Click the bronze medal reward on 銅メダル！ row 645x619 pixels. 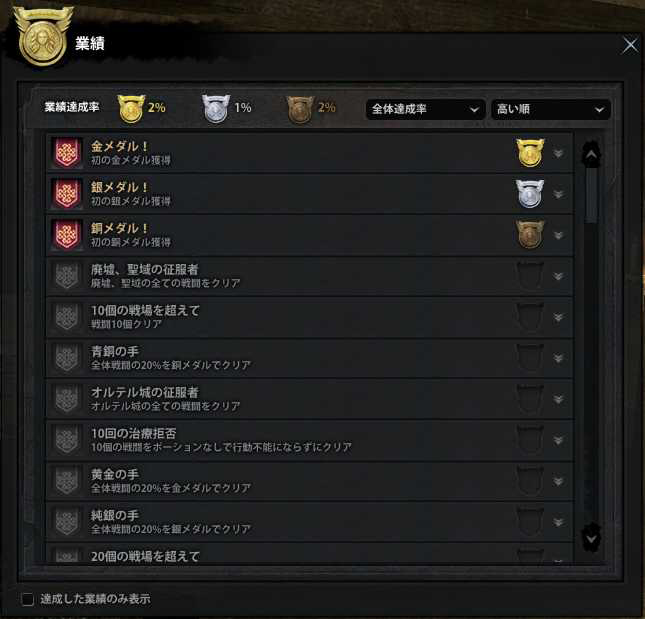pos(530,234)
